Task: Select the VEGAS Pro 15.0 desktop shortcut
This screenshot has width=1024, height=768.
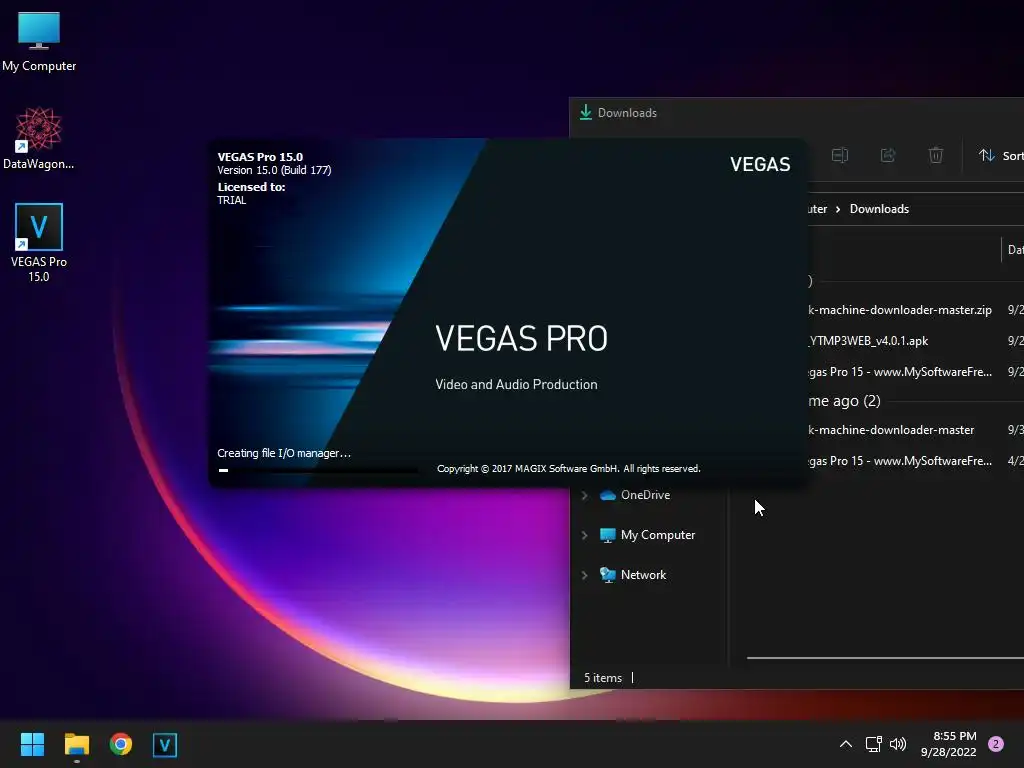Action: click(x=39, y=242)
